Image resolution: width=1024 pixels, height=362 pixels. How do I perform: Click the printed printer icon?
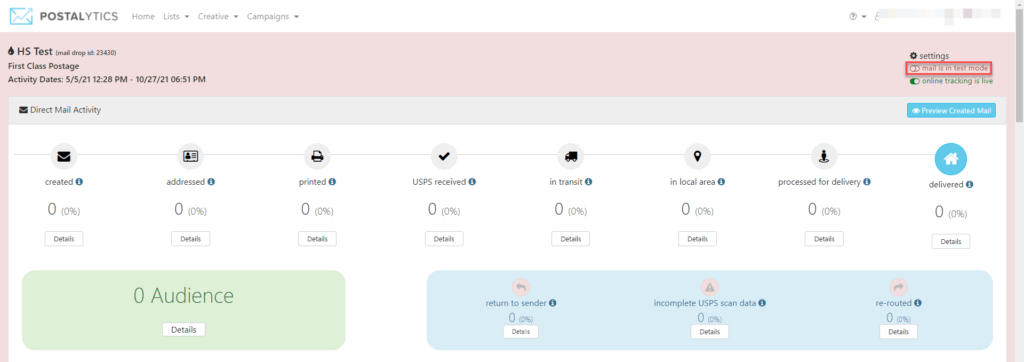coord(317,156)
